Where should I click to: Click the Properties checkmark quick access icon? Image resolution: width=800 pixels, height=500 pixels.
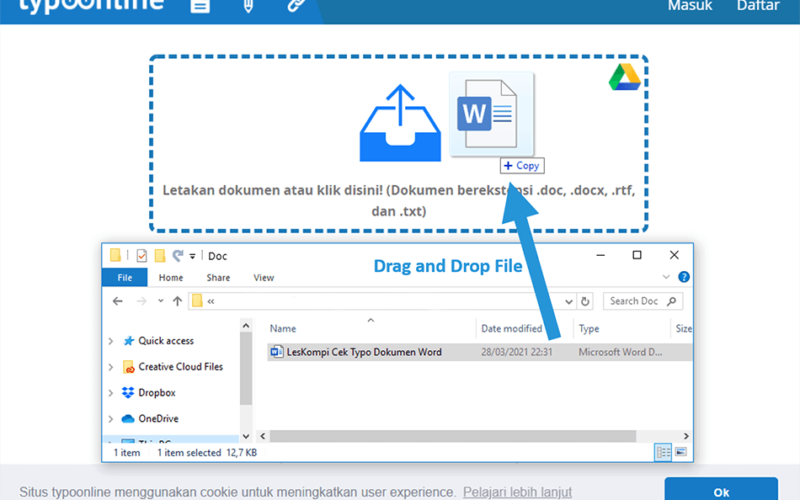click(142, 255)
